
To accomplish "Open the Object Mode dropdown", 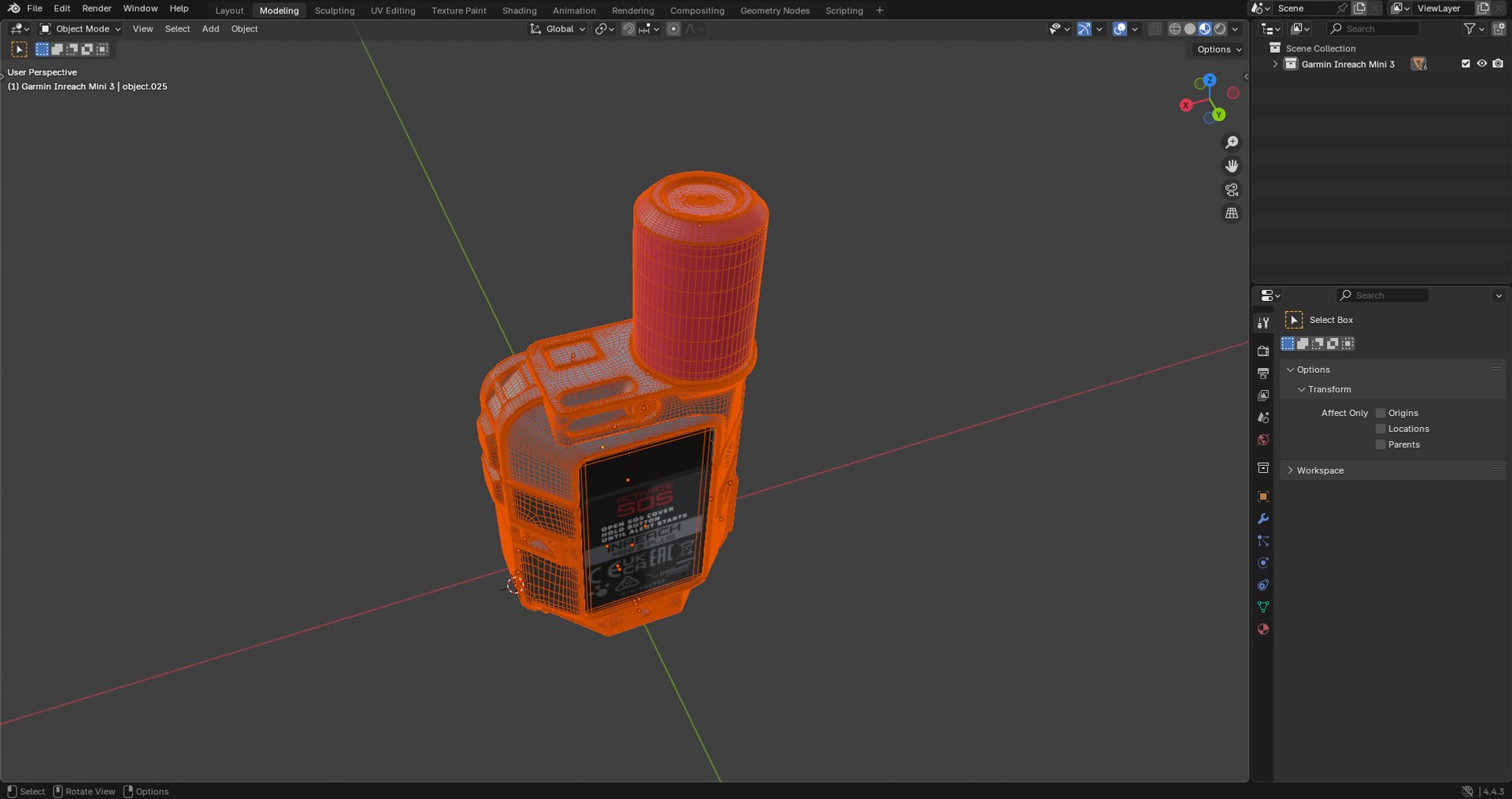I will click(x=80, y=29).
